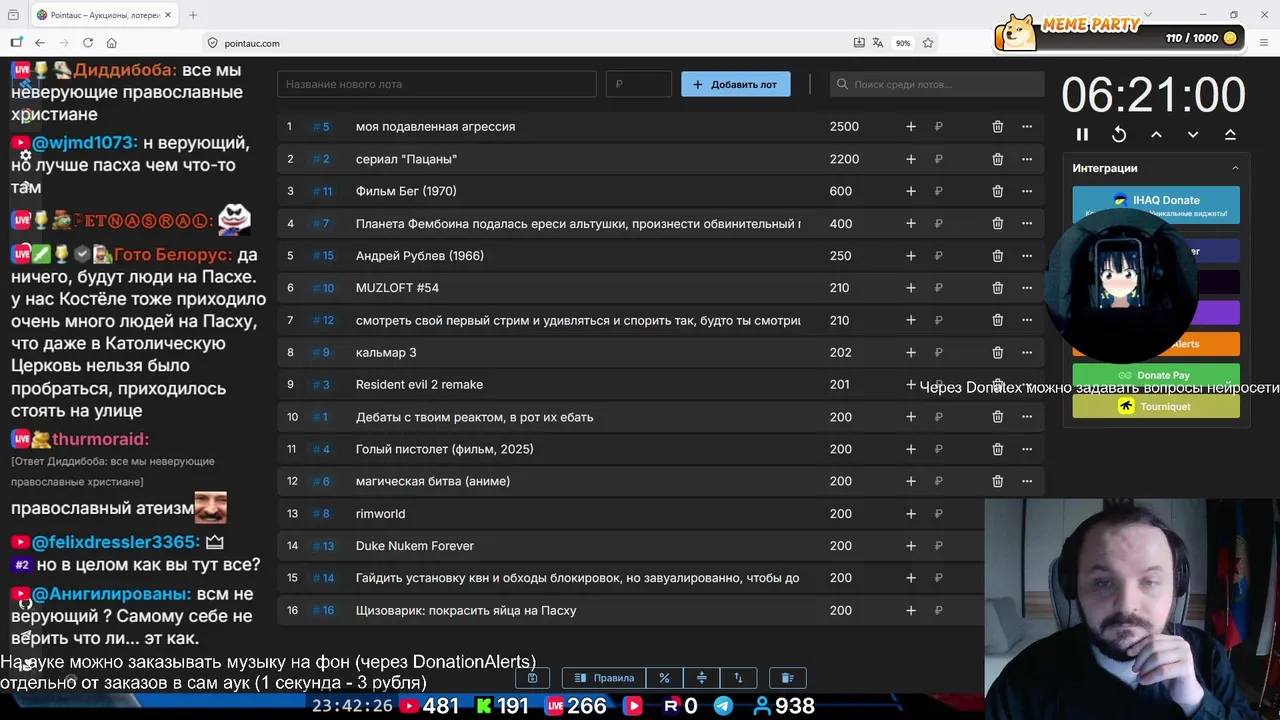Collapse the Интеграции panel
The image size is (1280, 720).
tap(1235, 168)
